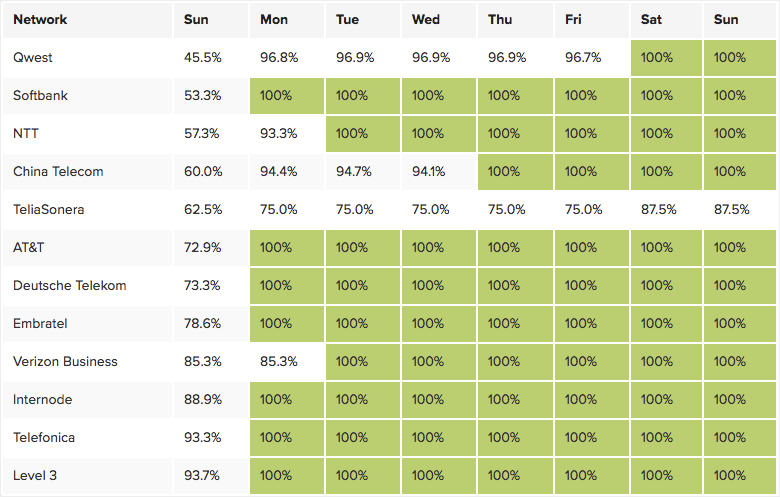Viewport: 780px width, 497px height.
Task: Click Verizon Business's 85.3% Monday cell
Action: point(279,362)
